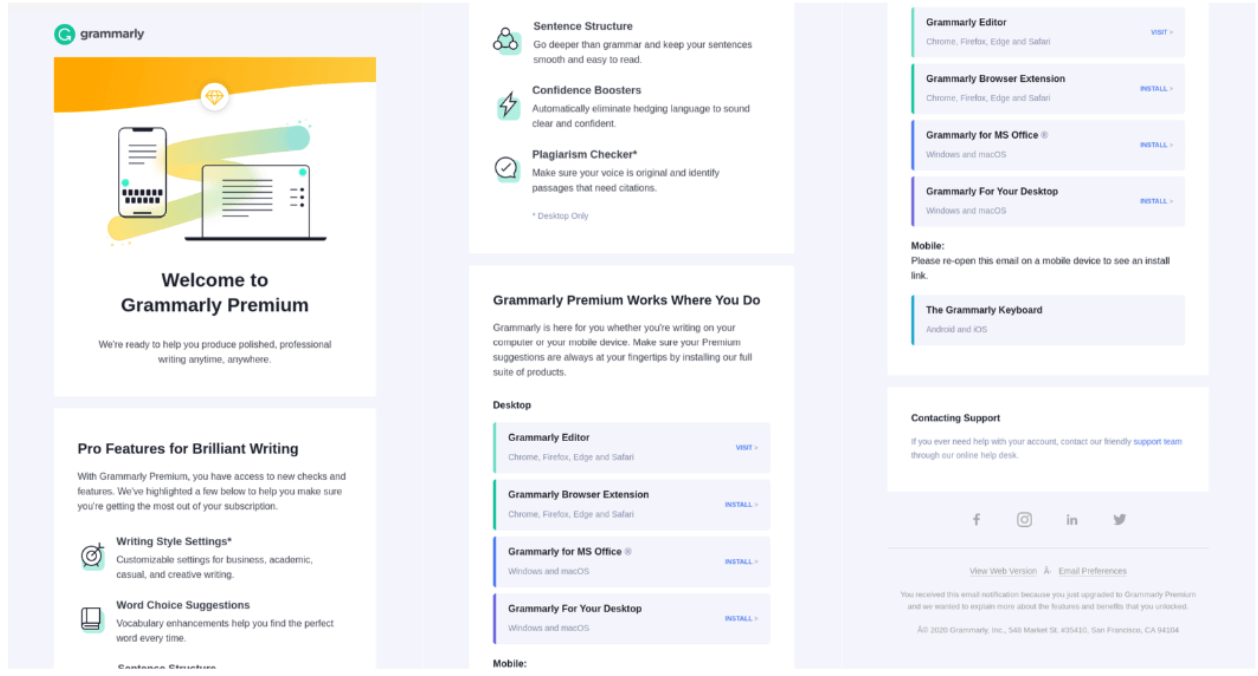This screenshot has width=1258, height=676.
Task: Open Grammarly's Twitter icon
Action: pyautogui.click(x=1119, y=519)
